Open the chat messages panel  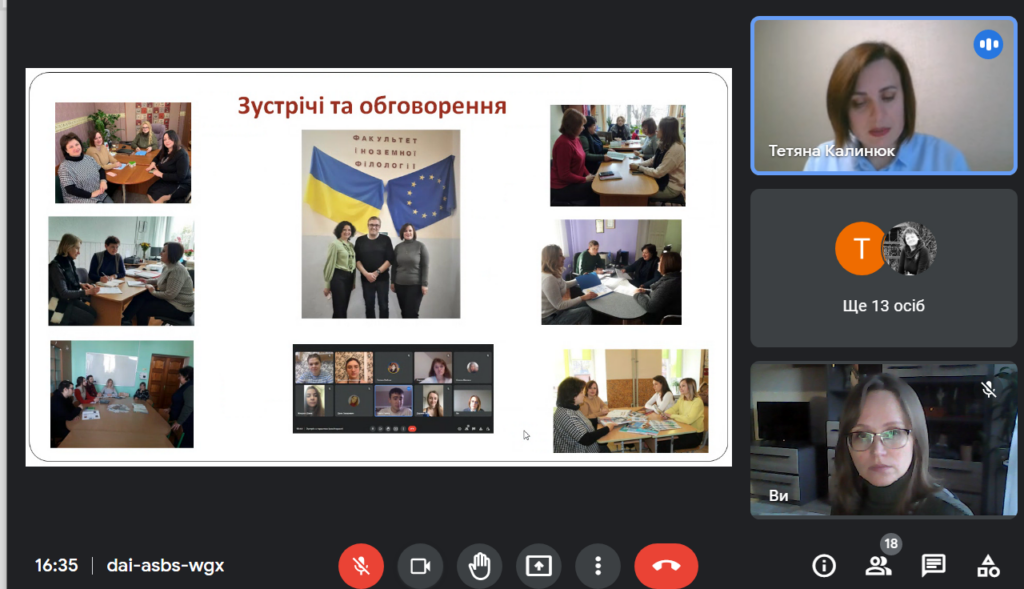pos(933,566)
